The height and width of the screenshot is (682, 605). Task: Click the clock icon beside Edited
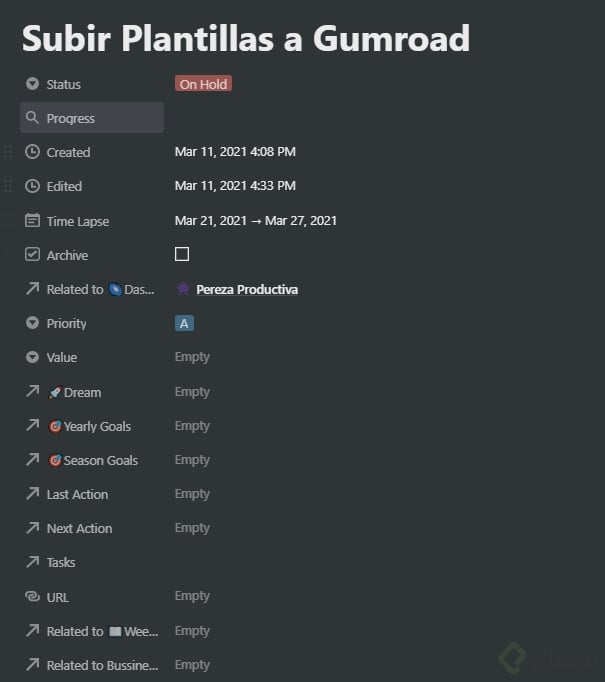point(33,186)
